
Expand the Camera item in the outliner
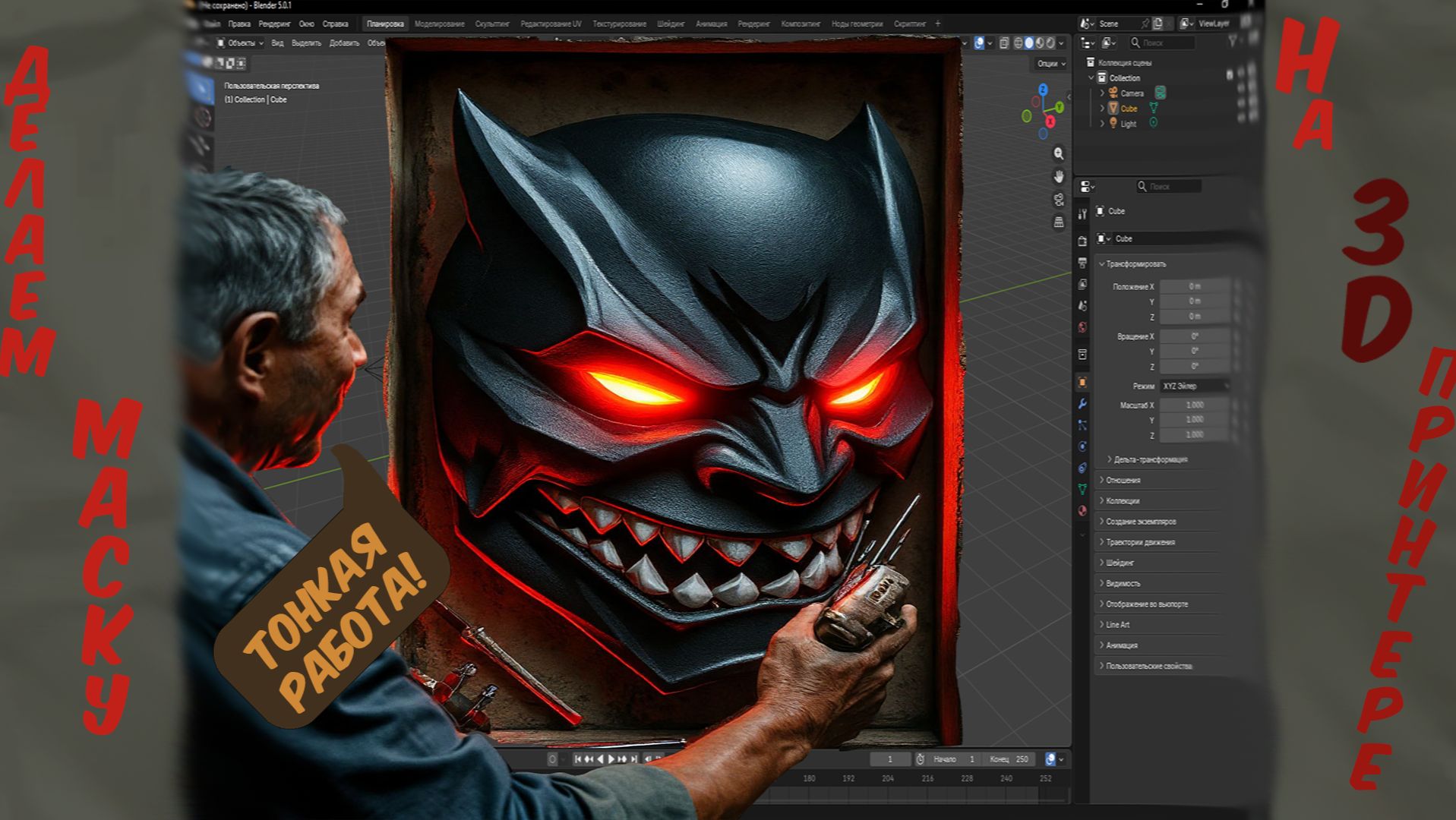pos(1103,93)
